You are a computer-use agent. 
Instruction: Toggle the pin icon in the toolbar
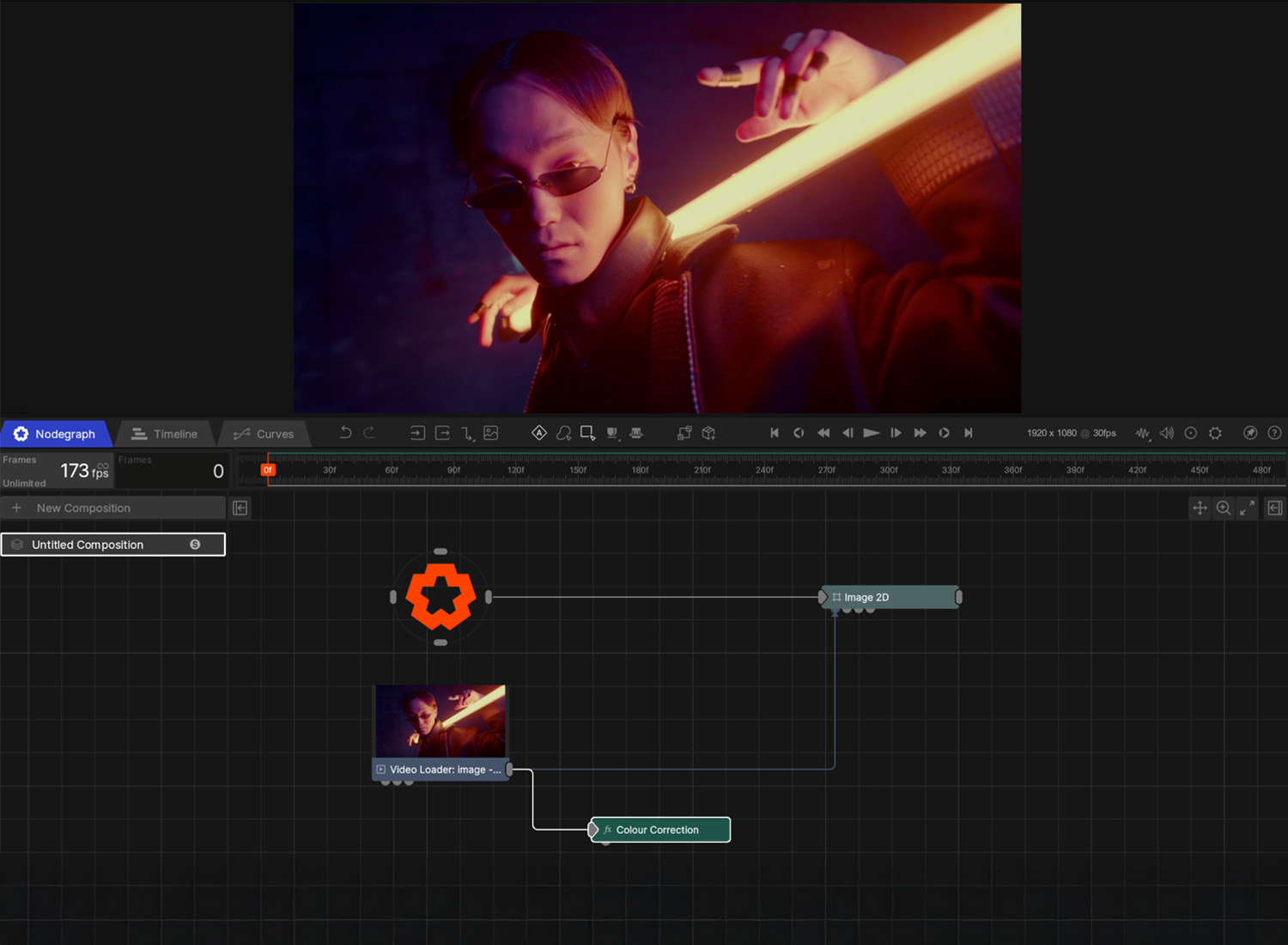point(1250,433)
